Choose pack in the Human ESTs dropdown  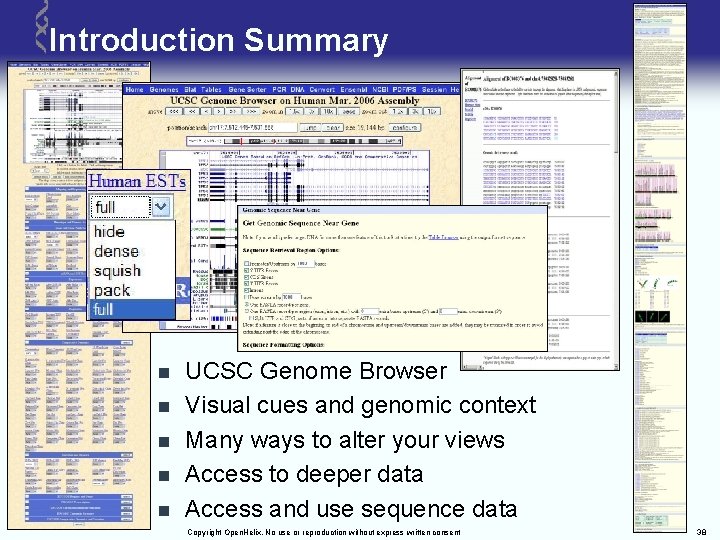[112, 290]
